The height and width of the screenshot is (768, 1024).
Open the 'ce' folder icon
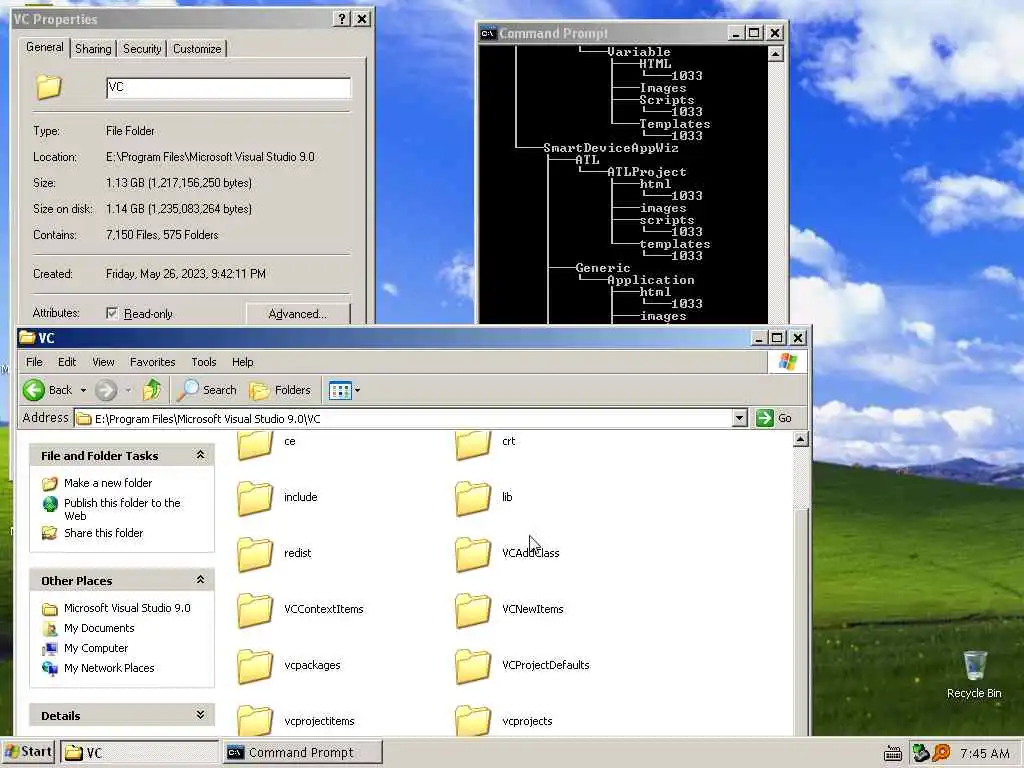[x=255, y=444]
